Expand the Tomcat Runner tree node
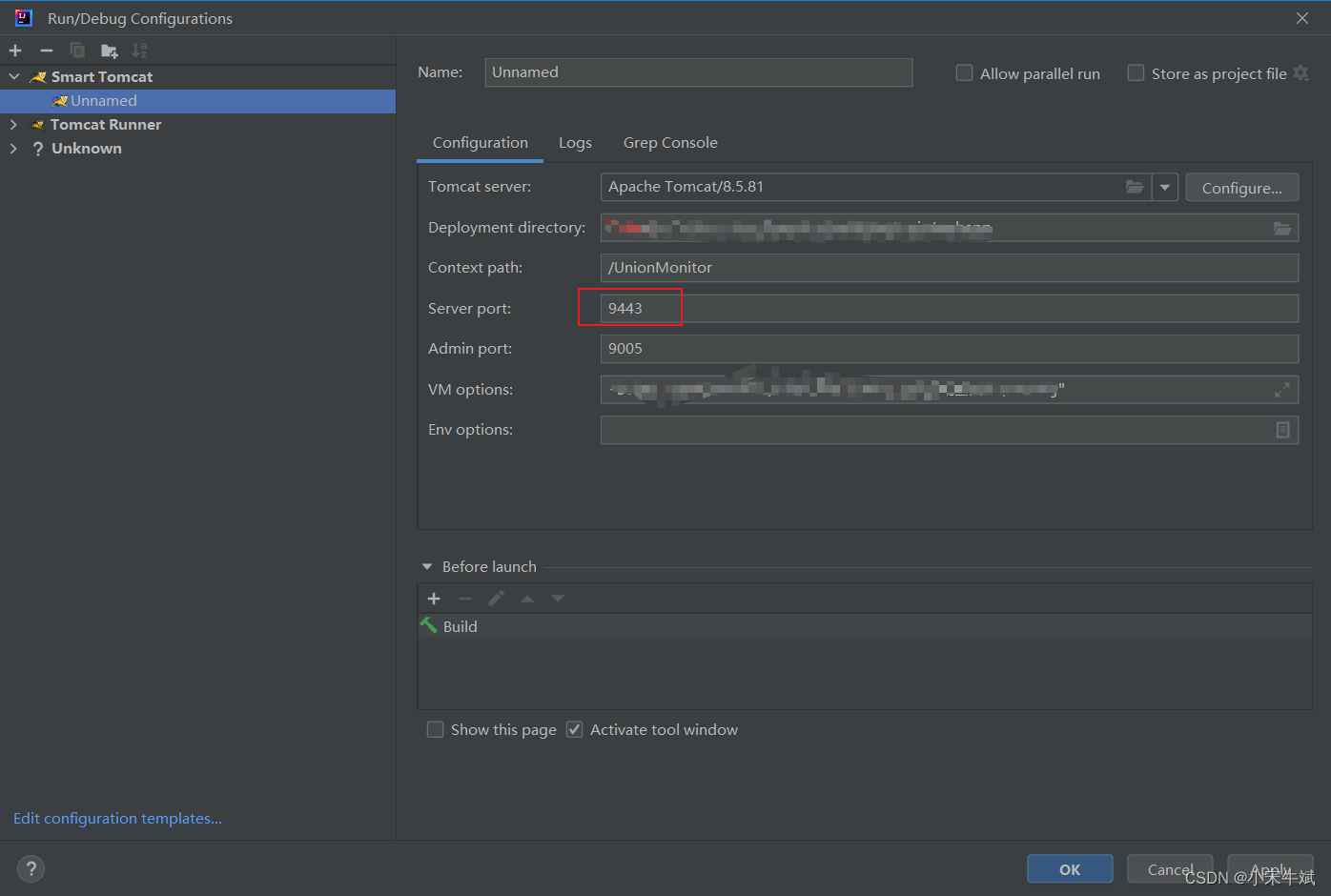Screen dimensions: 1331x896 click(13, 125)
